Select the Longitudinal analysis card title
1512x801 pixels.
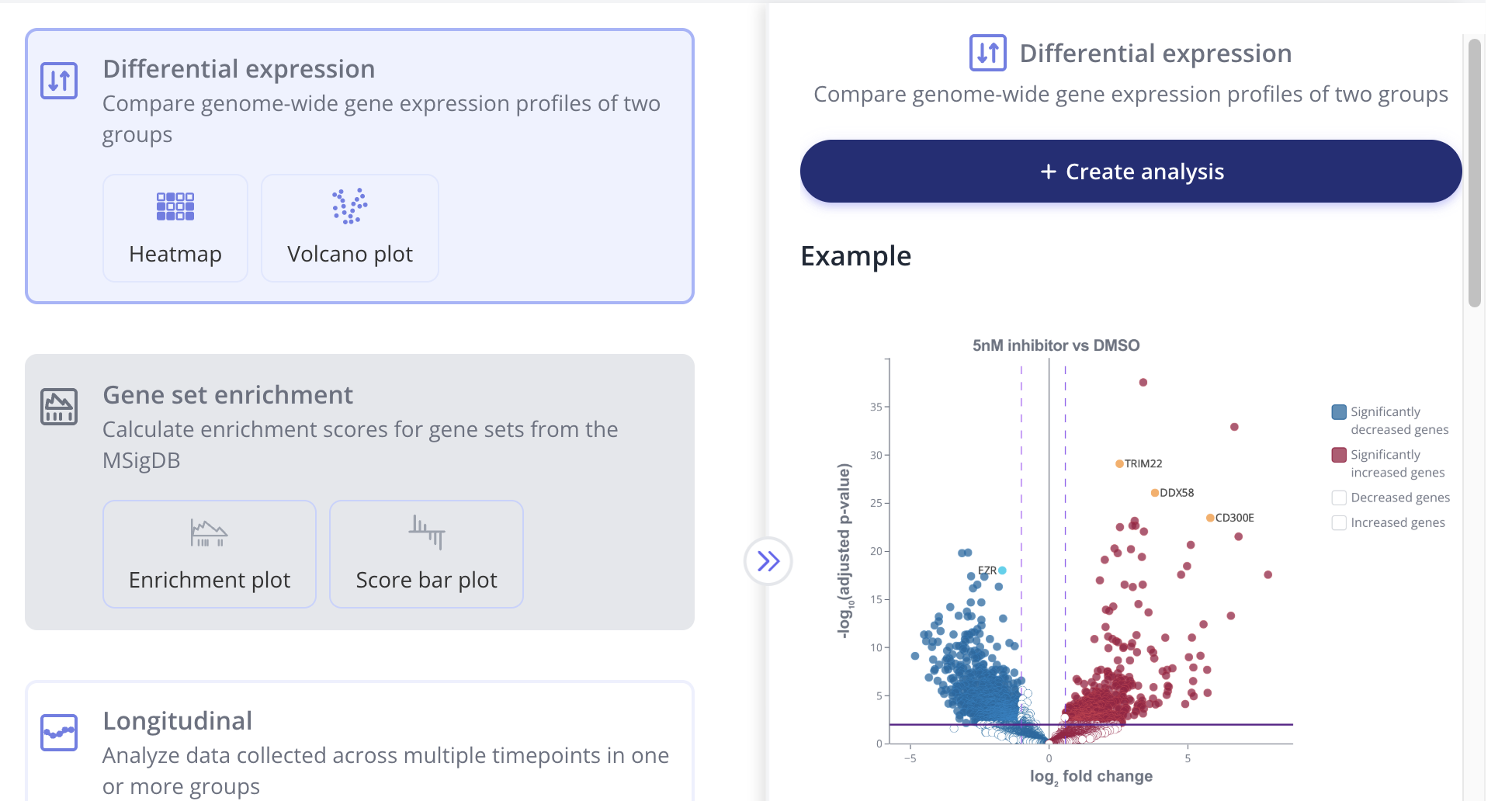178,721
